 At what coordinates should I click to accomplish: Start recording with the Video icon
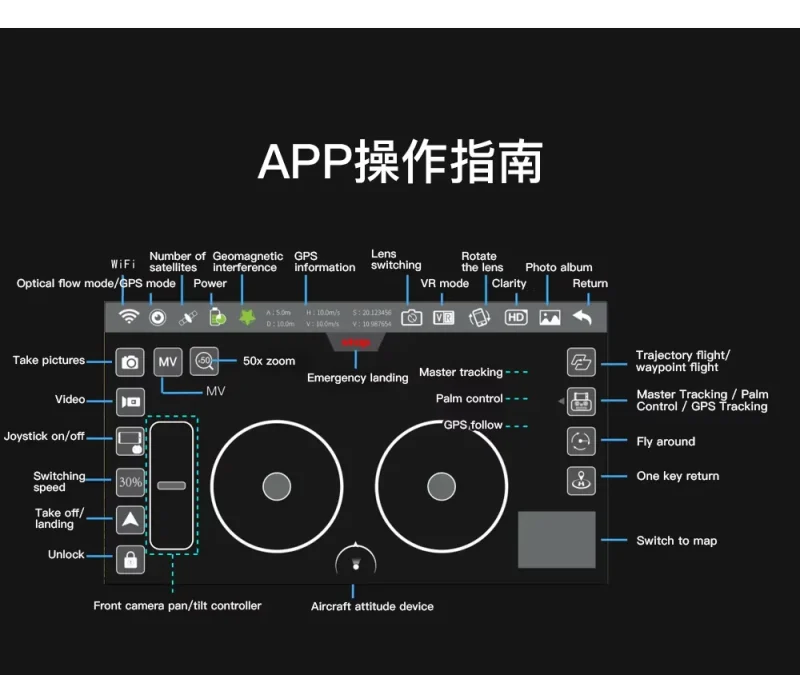(130, 402)
